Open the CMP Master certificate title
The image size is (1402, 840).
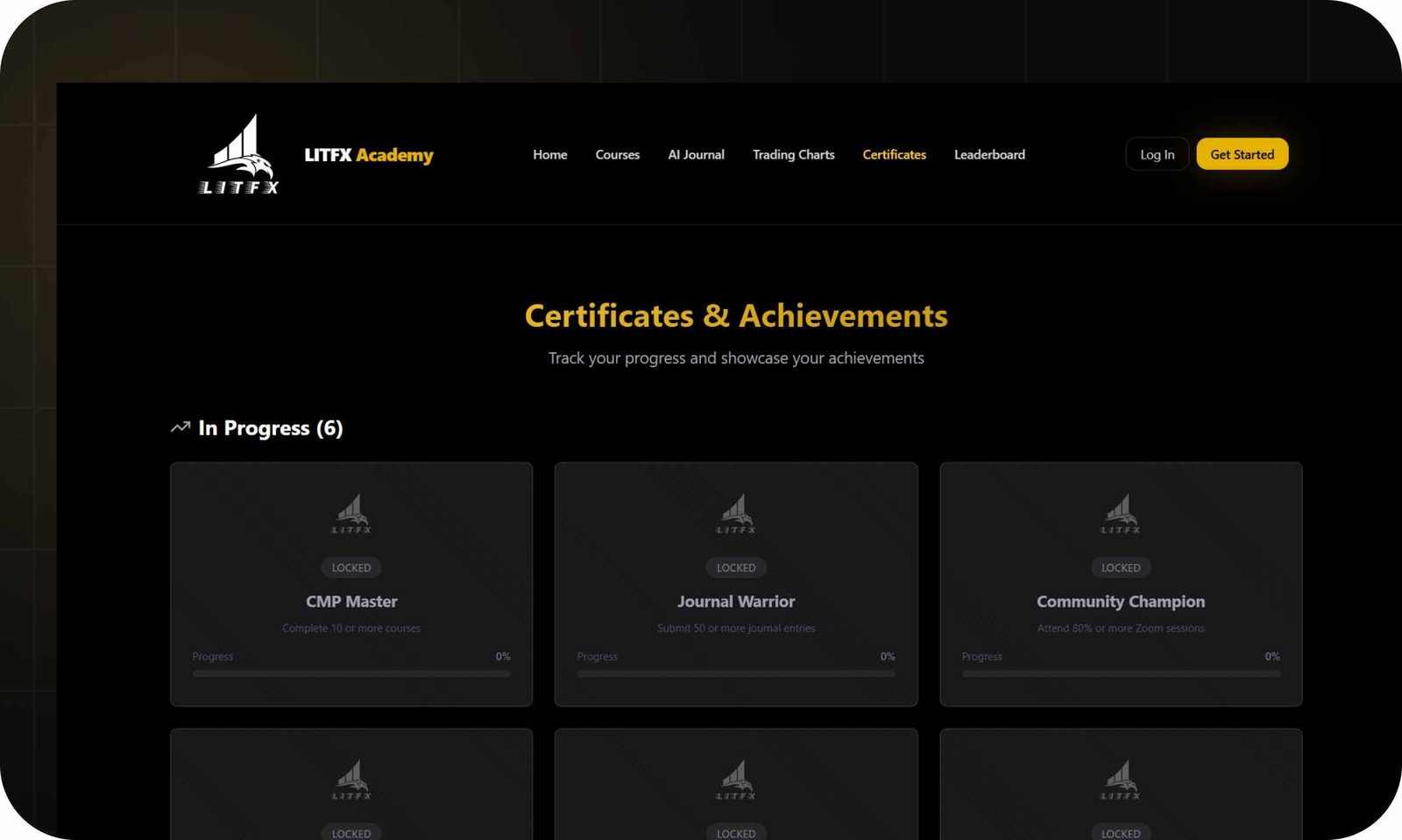click(x=351, y=602)
